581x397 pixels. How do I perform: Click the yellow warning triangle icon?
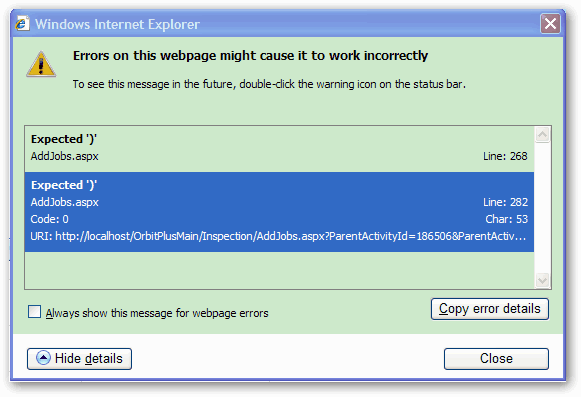coord(41,64)
